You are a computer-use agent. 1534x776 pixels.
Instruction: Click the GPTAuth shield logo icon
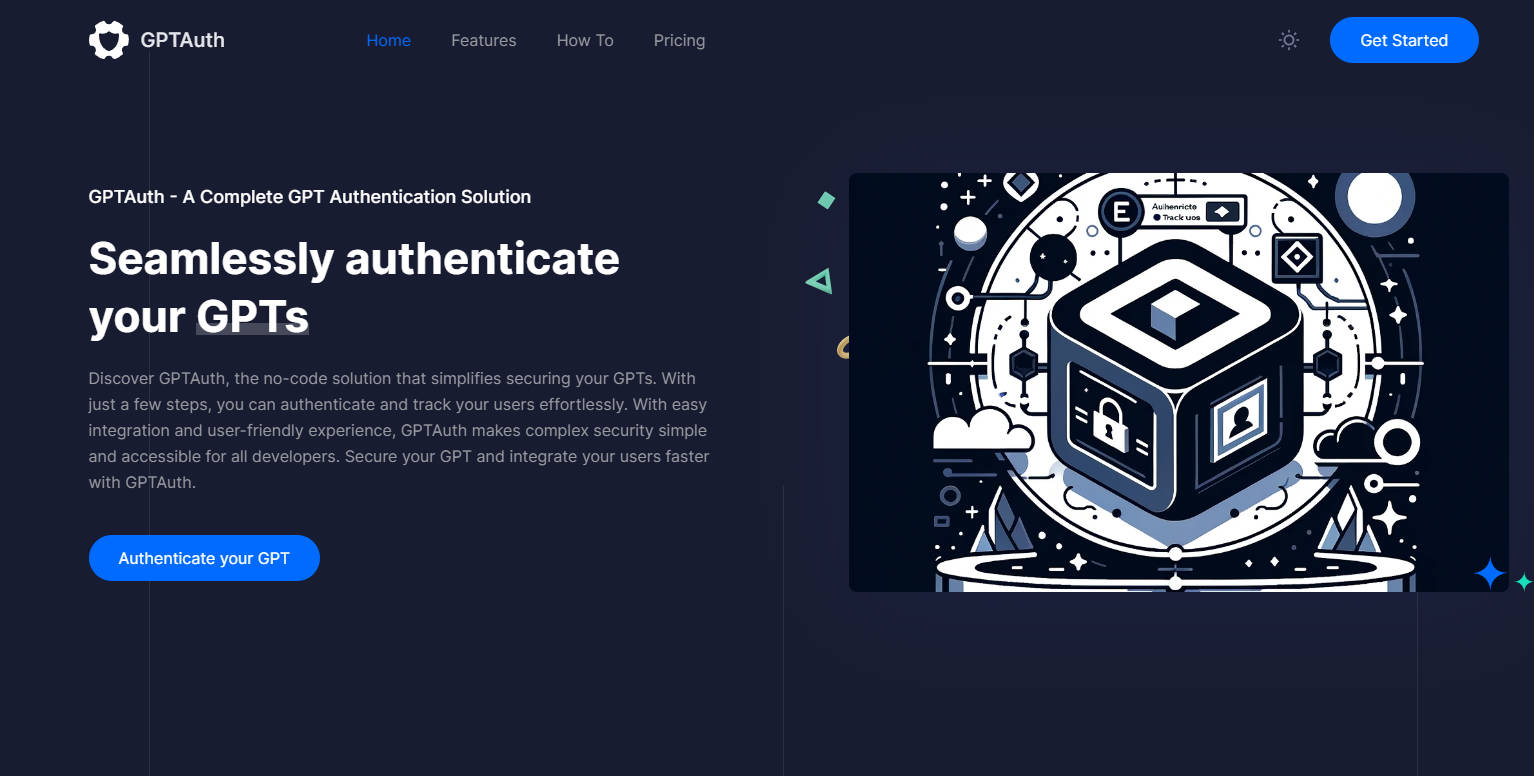coord(108,40)
